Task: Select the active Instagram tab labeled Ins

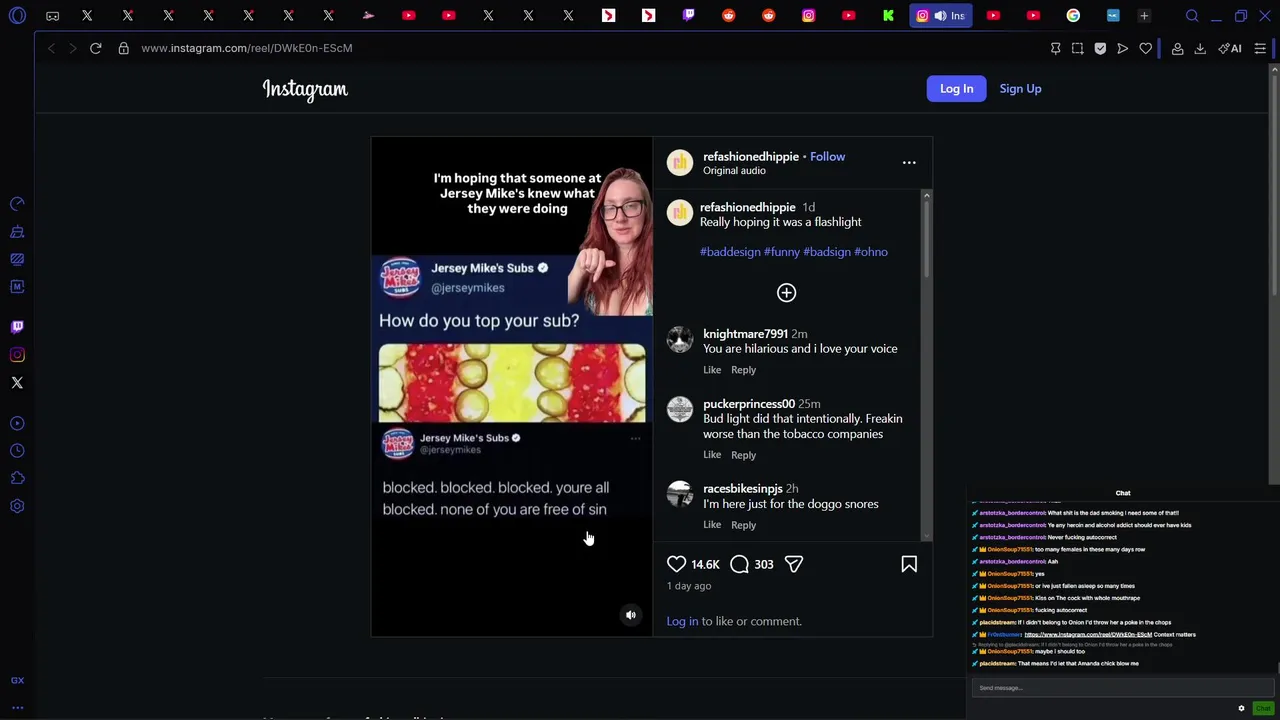Action: coord(941,16)
